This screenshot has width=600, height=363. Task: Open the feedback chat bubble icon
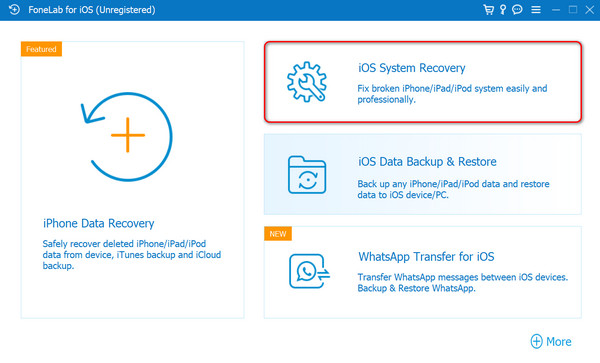(517, 10)
